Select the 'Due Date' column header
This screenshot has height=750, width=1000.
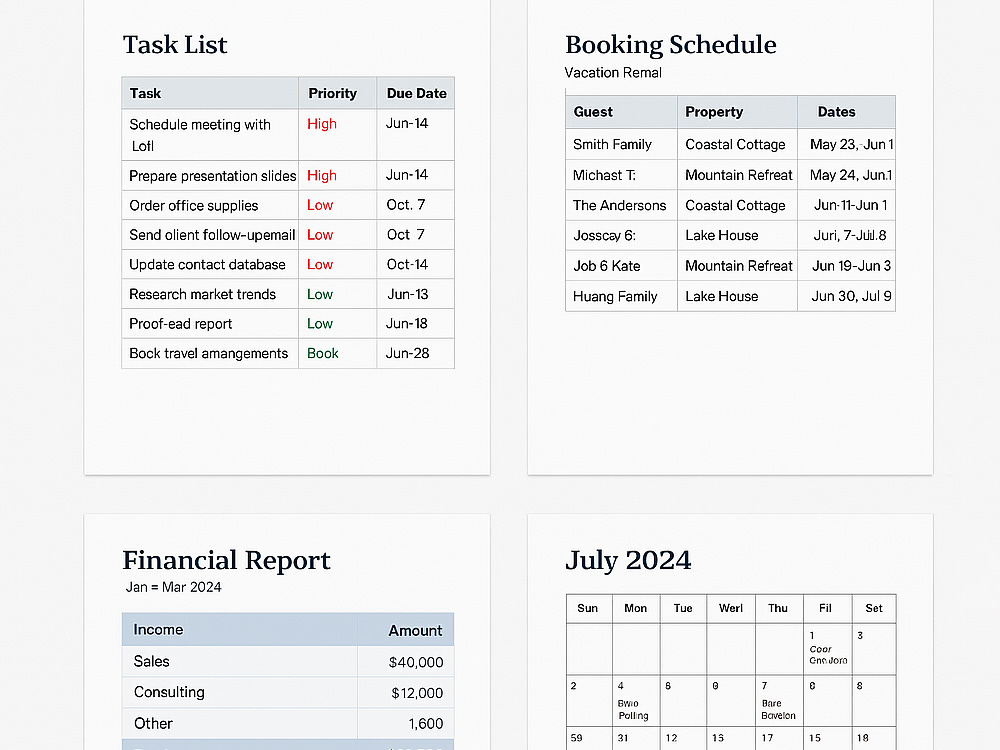point(416,93)
